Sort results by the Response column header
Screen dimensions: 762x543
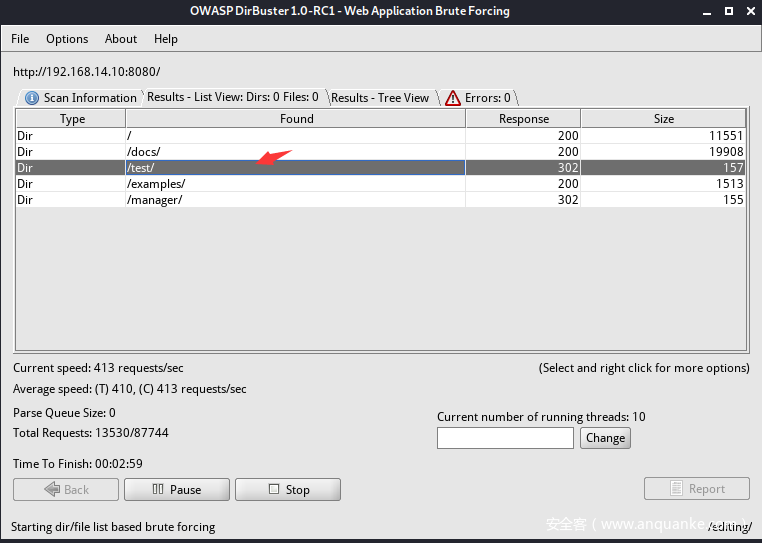coord(523,119)
